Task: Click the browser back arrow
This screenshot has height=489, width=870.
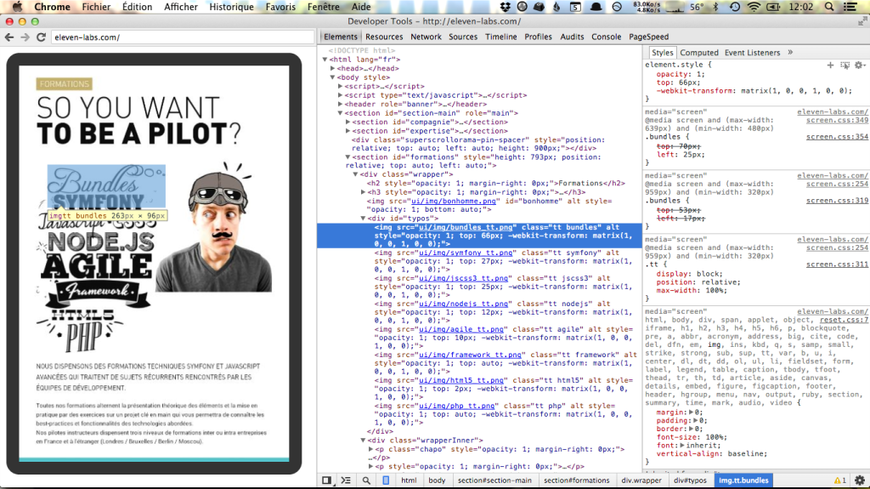Action: click(x=9, y=37)
